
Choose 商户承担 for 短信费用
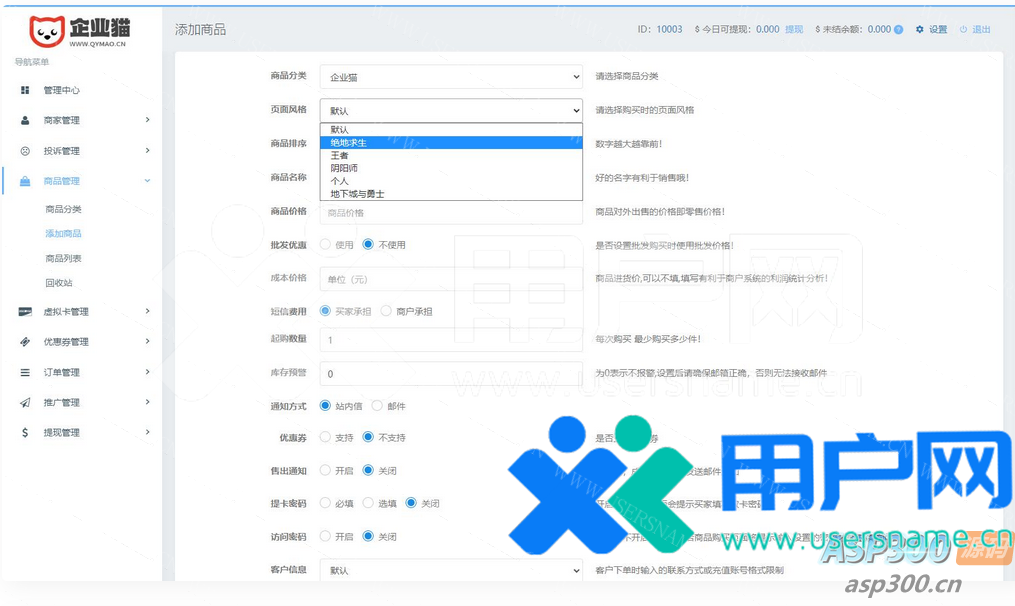(386, 311)
